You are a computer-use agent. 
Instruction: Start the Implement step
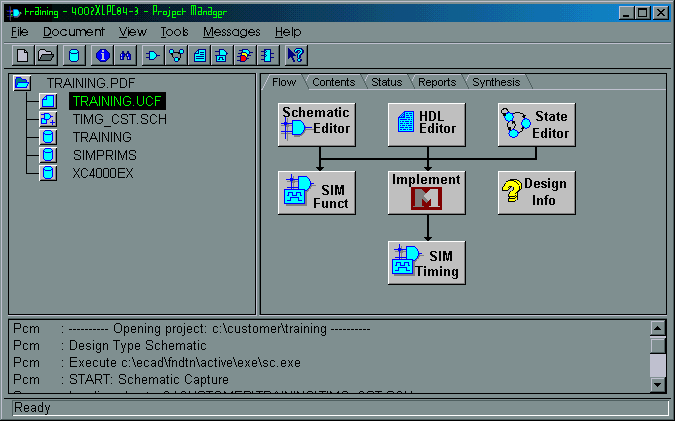[427, 191]
